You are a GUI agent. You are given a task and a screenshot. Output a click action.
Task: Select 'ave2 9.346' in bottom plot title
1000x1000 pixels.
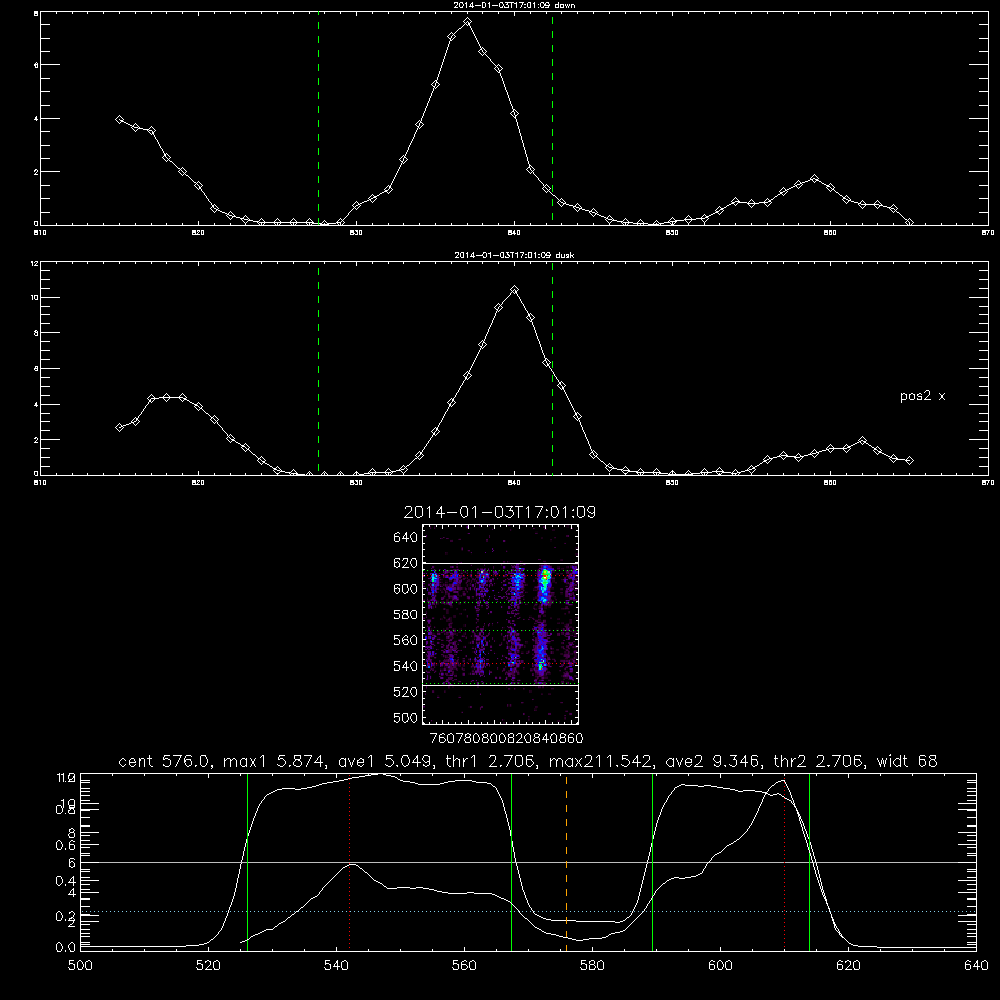712,761
